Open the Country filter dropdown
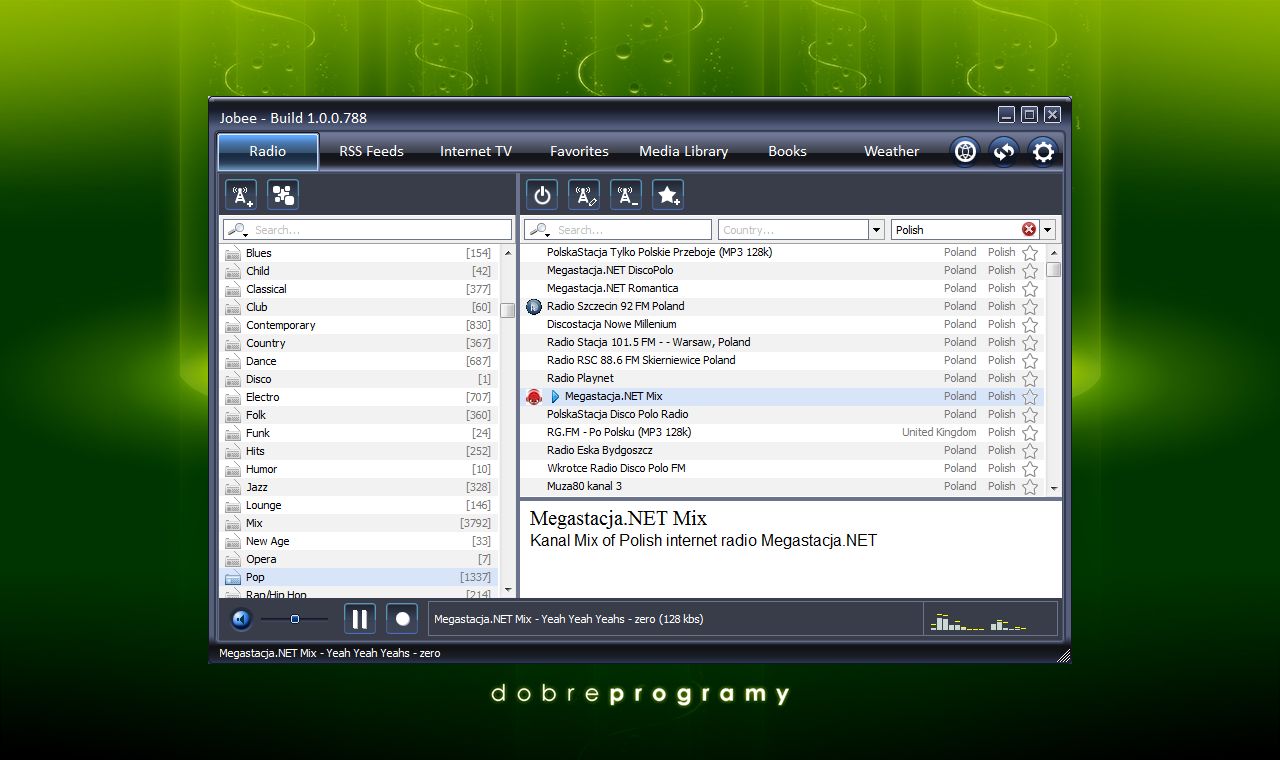 click(x=876, y=229)
